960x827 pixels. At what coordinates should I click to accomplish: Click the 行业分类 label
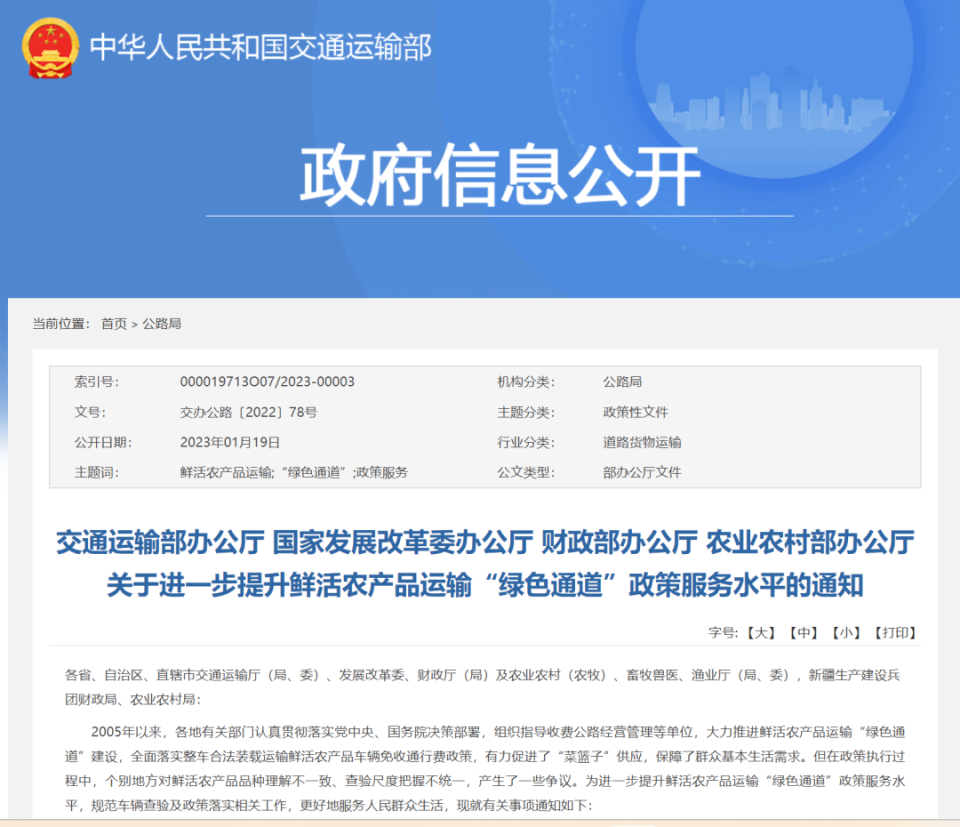(526, 442)
